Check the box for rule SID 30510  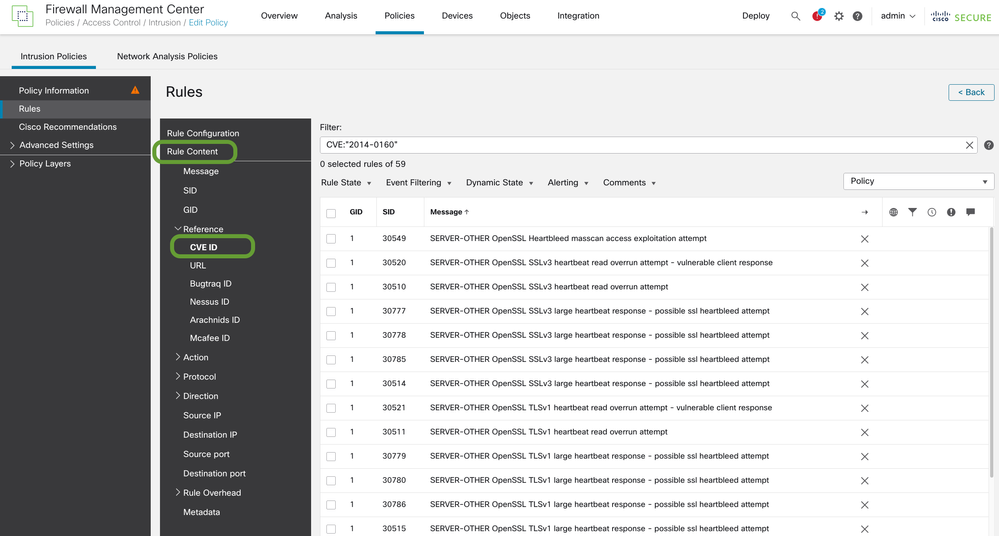tap(331, 287)
